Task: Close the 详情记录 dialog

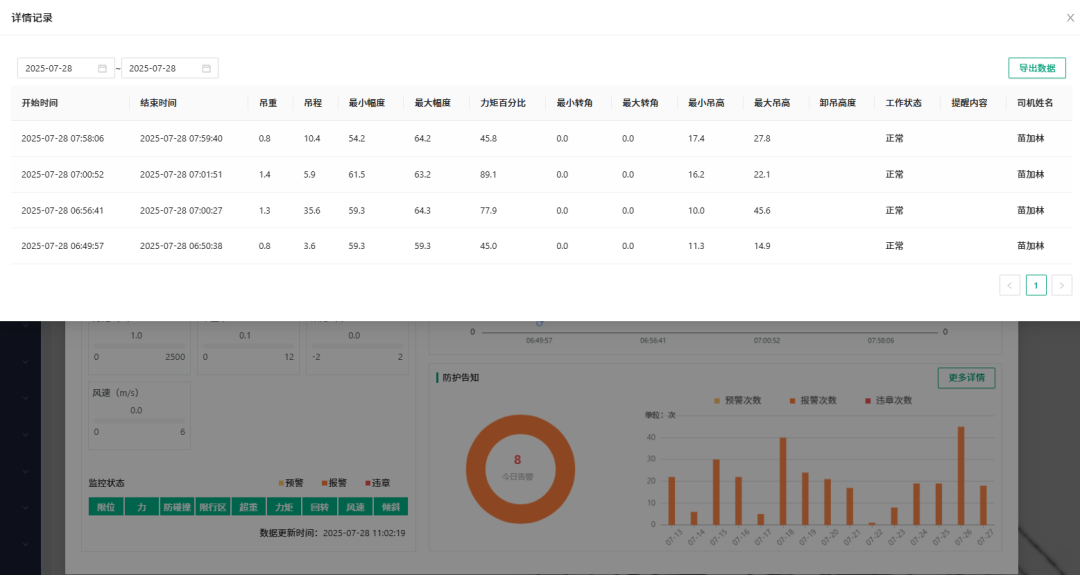Action: (x=1070, y=18)
